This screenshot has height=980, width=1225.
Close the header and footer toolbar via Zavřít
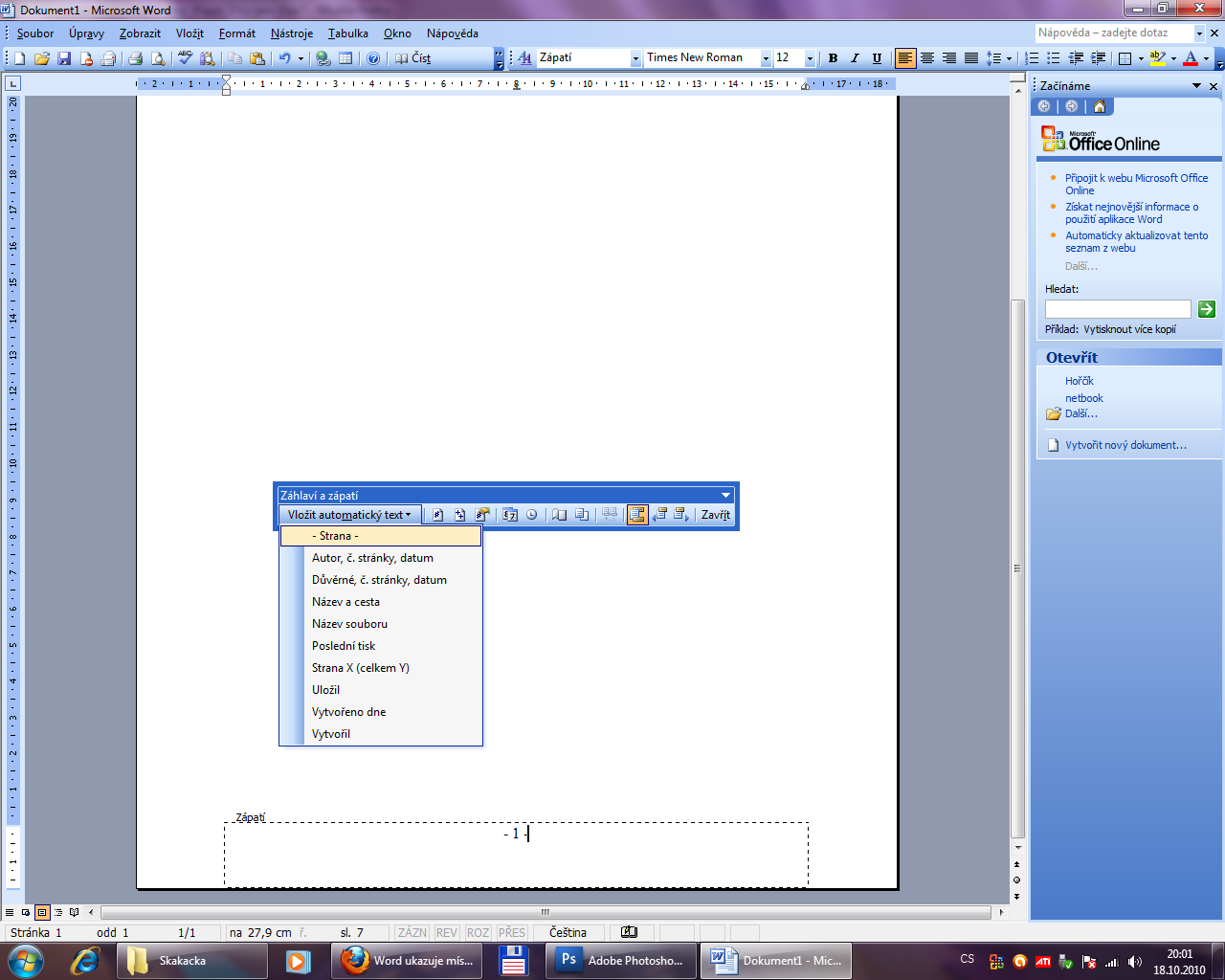(716, 515)
